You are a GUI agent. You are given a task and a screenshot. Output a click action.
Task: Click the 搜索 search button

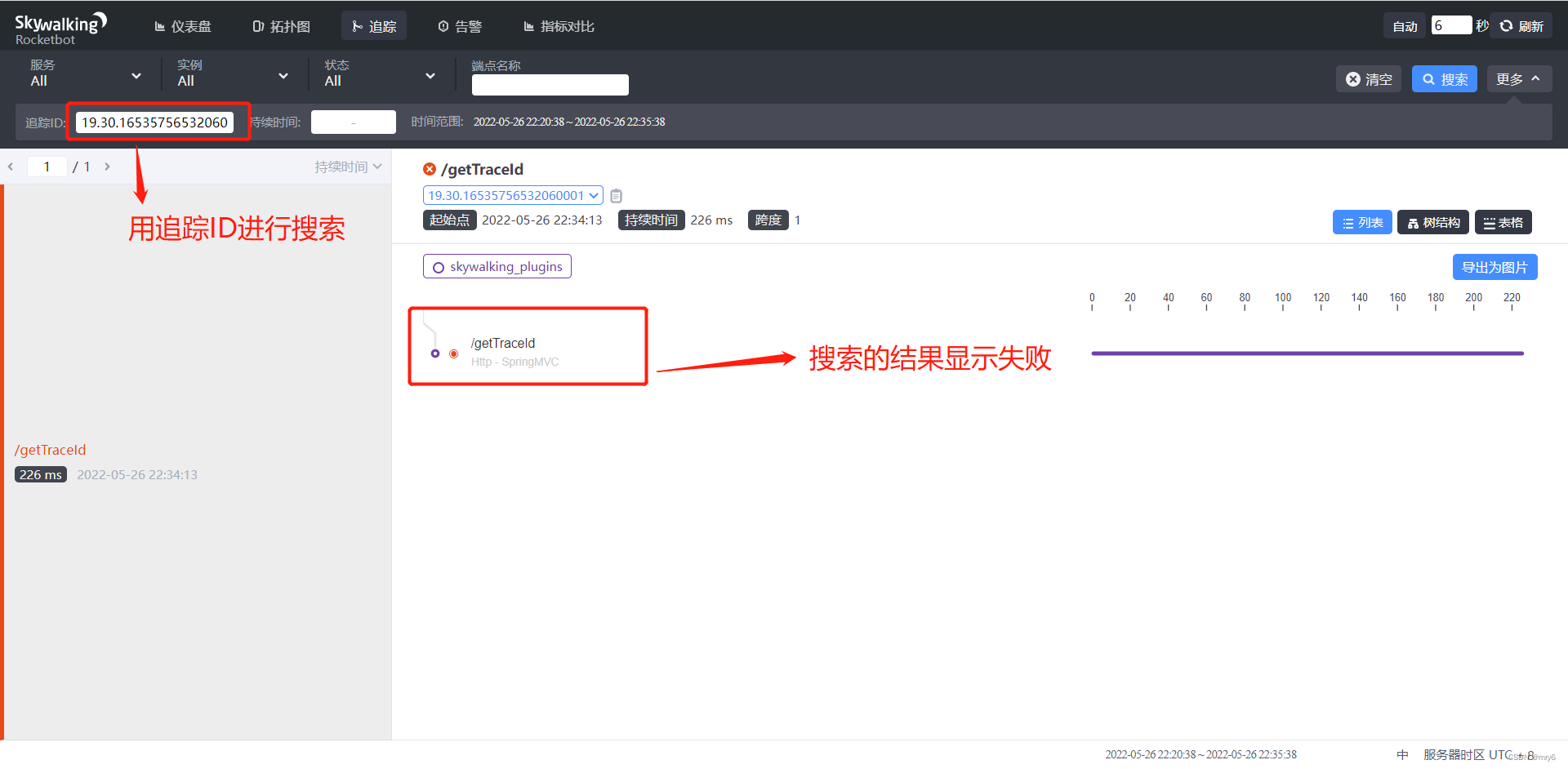pyautogui.click(x=1445, y=79)
